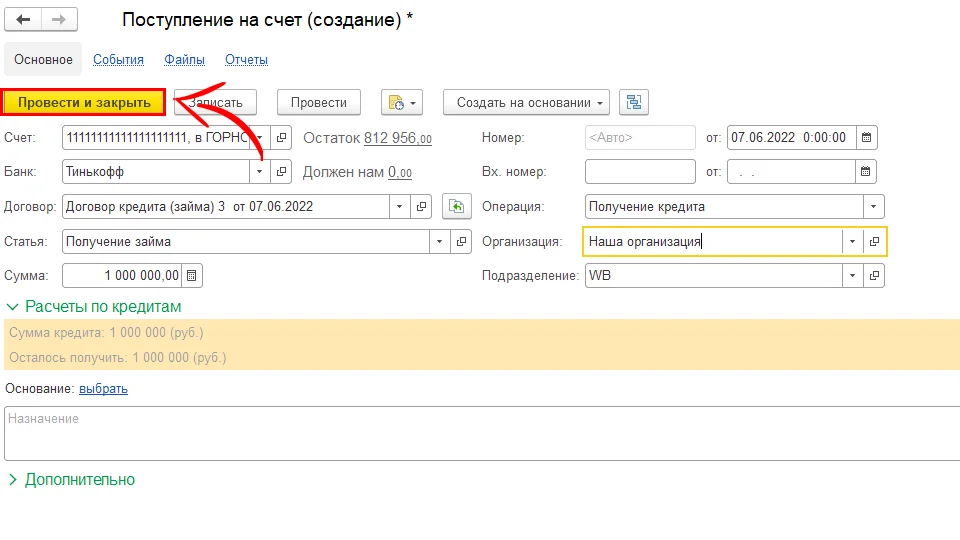Open calendar picker for document date

tap(866, 137)
